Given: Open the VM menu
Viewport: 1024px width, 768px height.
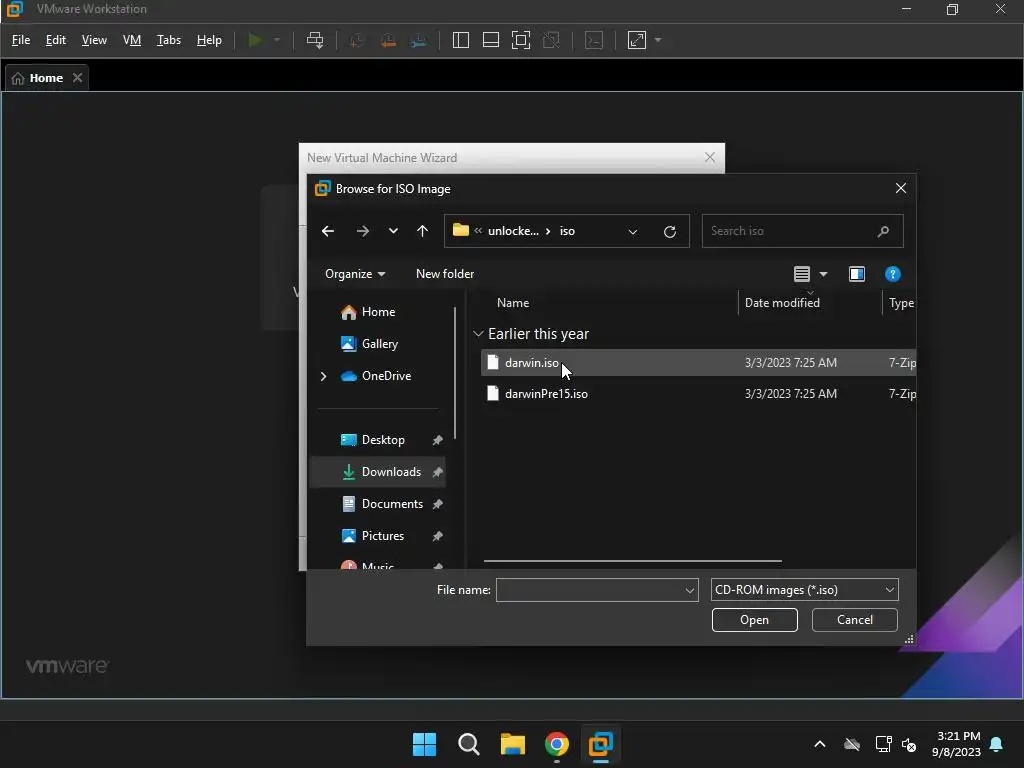Looking at the screenshot, I should click(132, 40).
